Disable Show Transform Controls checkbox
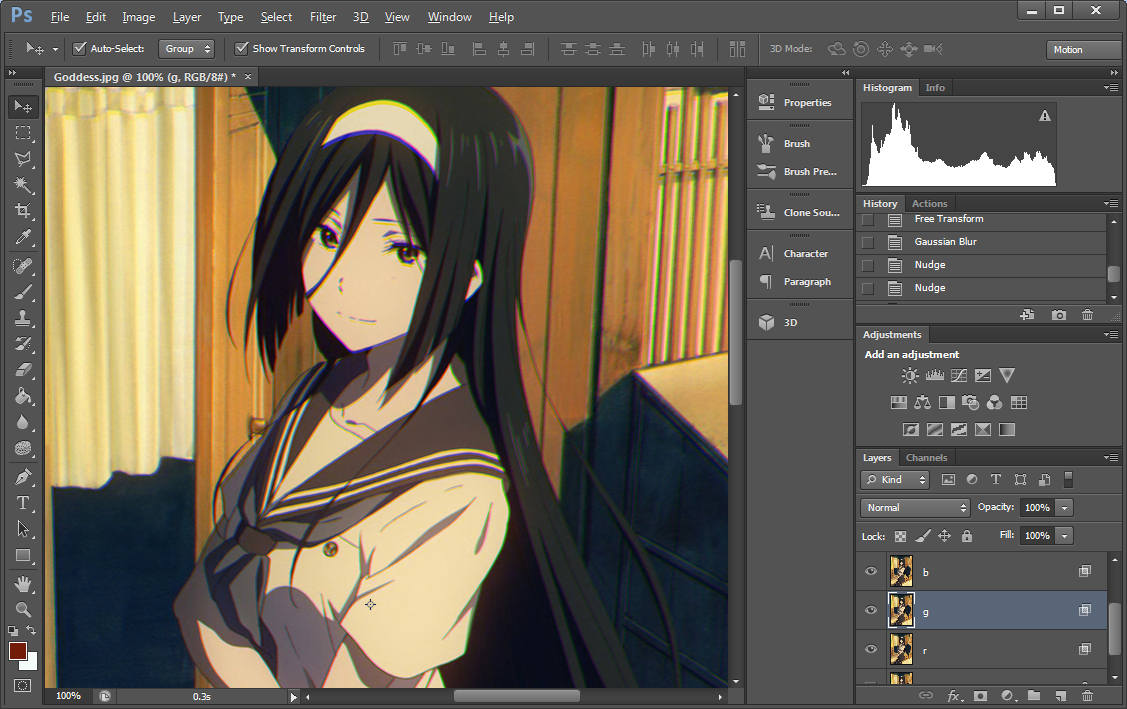The width and height of the screenshot is (1127, 709). pyautogui.click(x=241, y=48)
